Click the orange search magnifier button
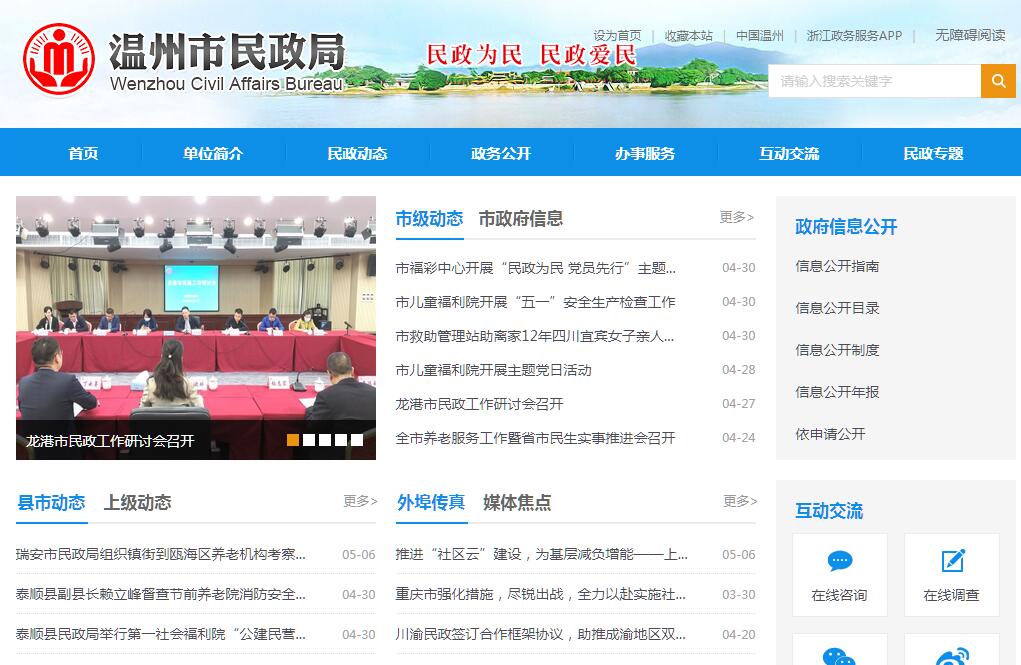 click(998, 81)
